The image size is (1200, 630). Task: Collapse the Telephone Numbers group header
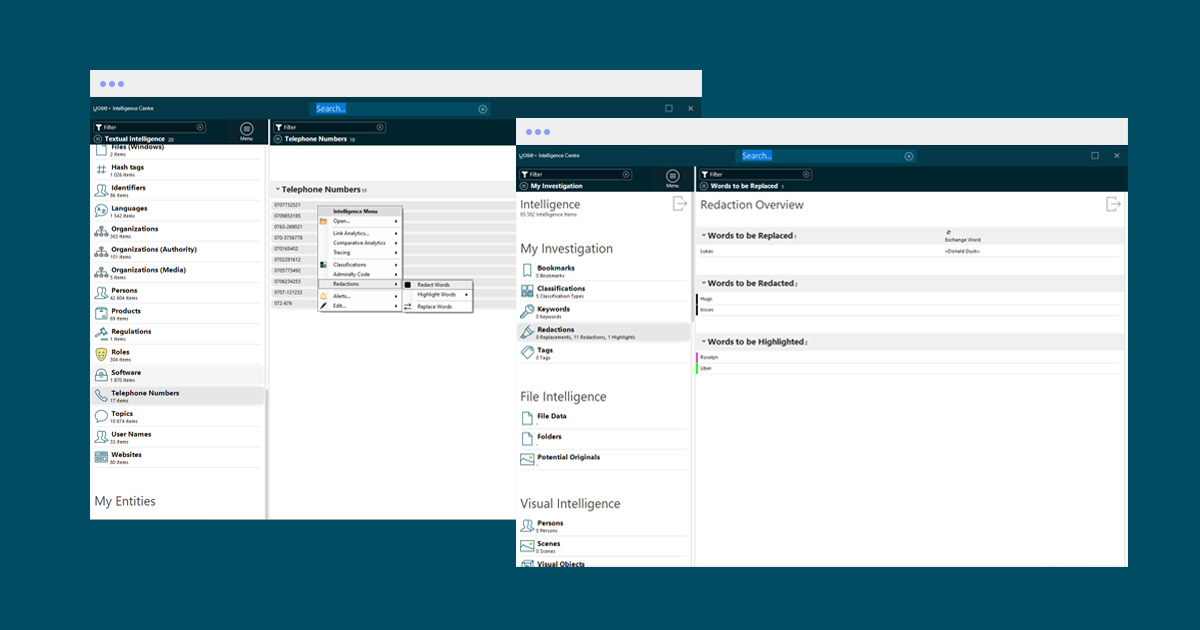(x=277, y=189)
